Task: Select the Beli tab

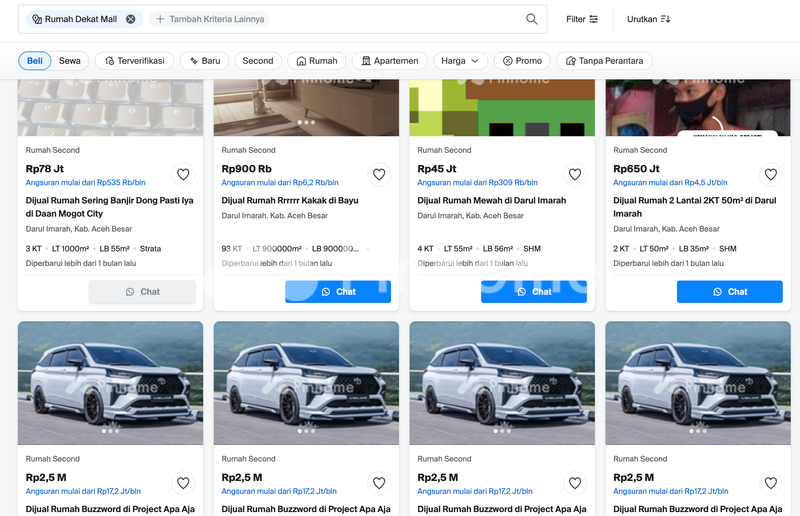Action: (35, 61)
